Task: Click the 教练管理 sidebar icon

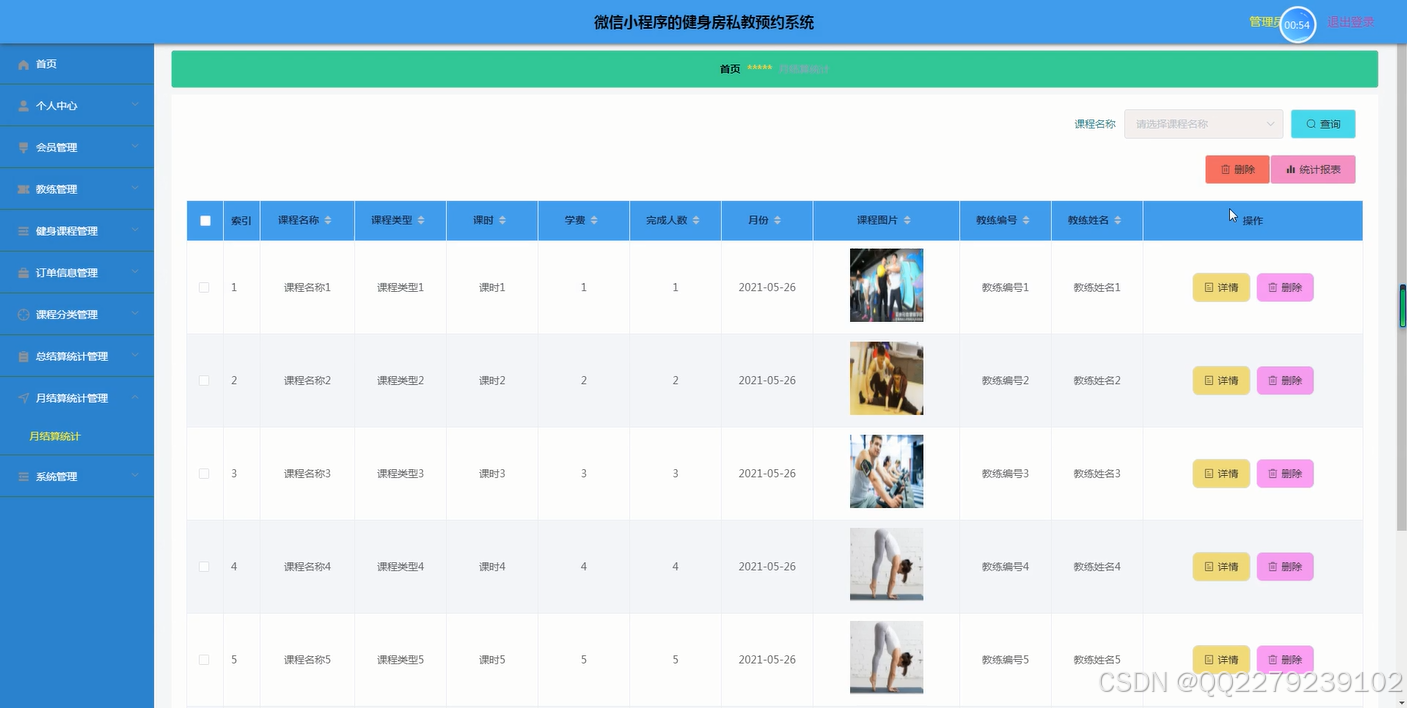Action: (x=24, y=188)
